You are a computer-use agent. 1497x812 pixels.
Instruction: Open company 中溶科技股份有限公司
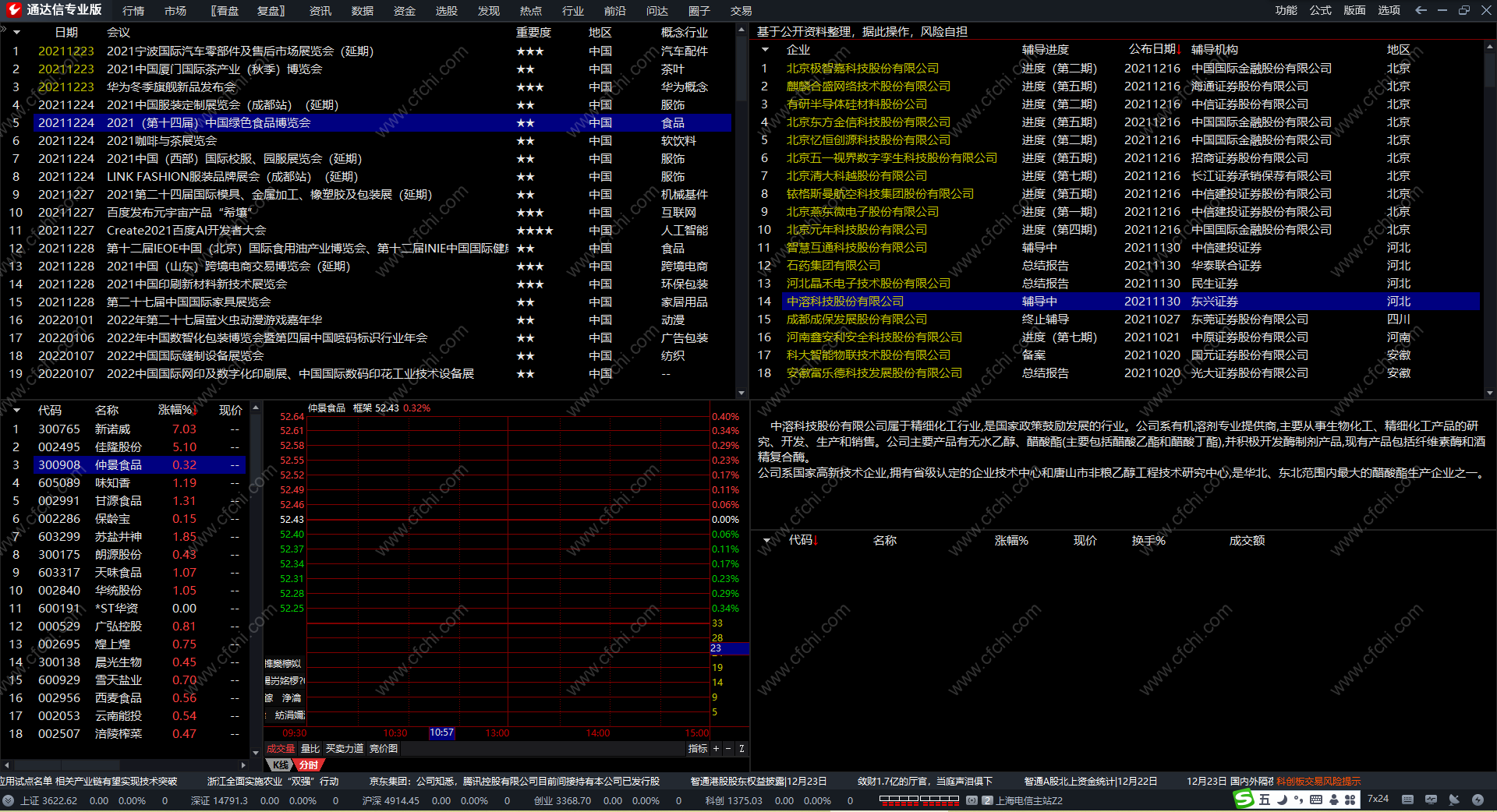[x=845, y=302]
